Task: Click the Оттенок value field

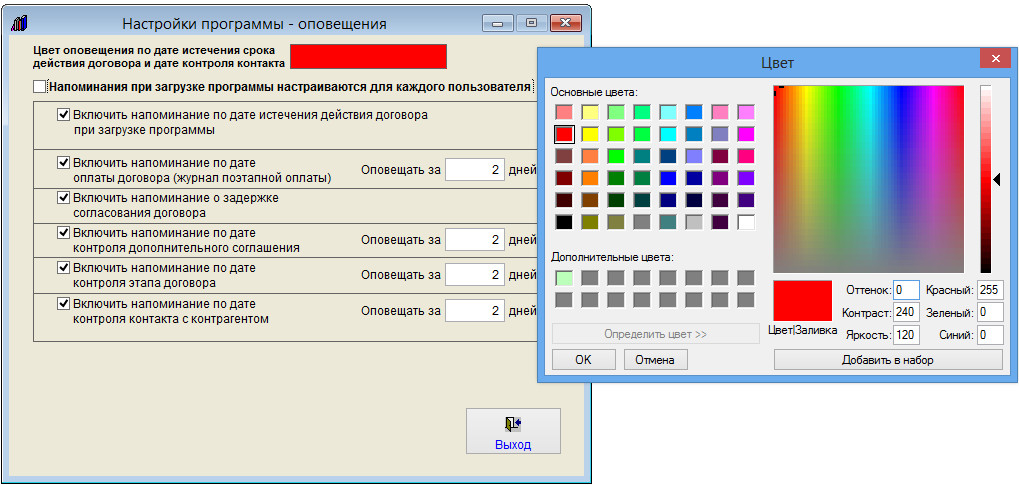Action: point(907,290)
